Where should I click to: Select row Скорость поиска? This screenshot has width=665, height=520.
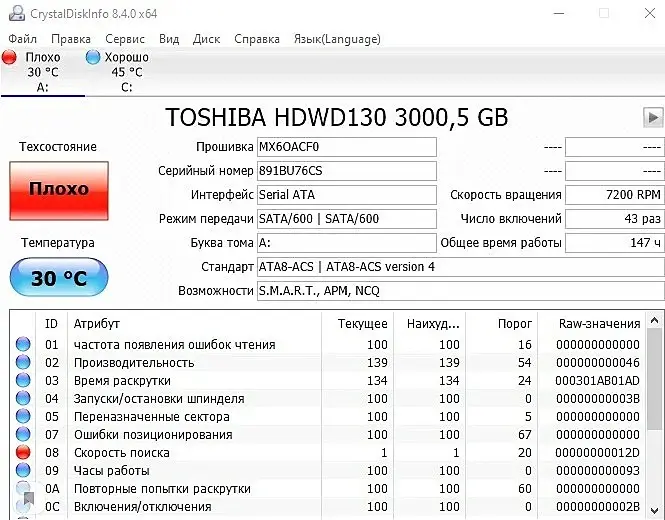click(327, 453)
